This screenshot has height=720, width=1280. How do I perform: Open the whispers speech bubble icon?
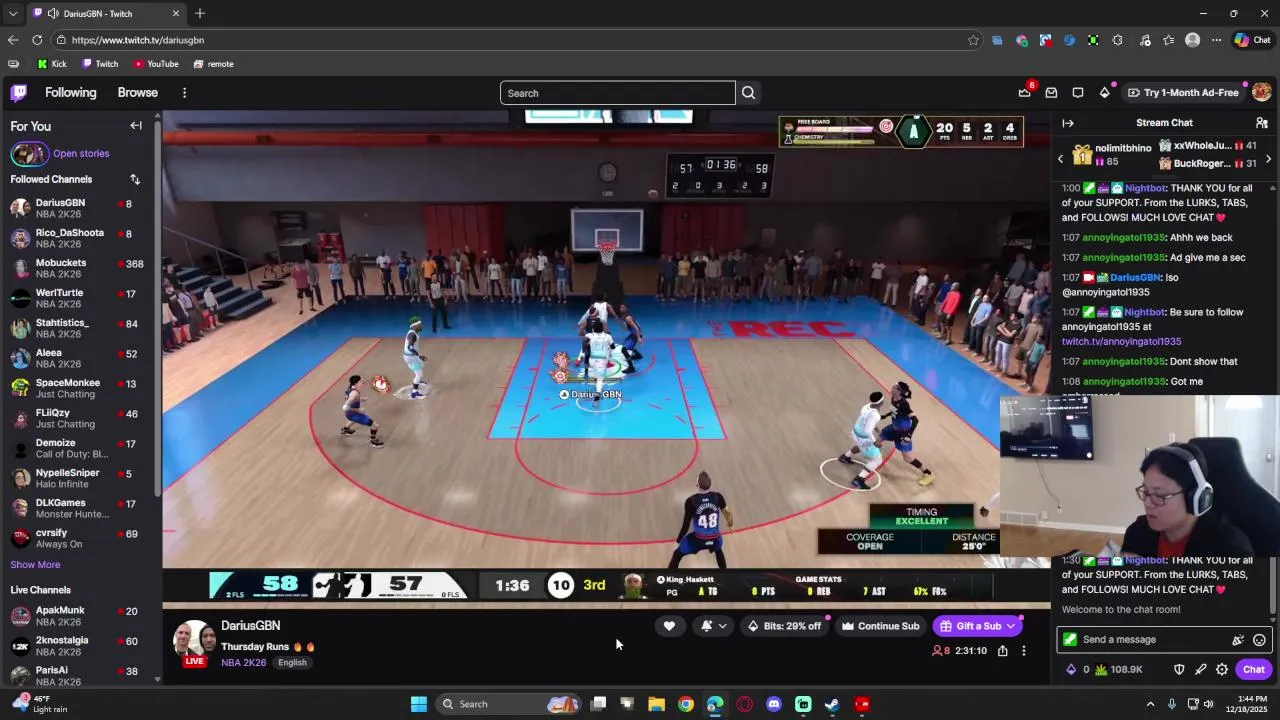tap(1078, 92)
